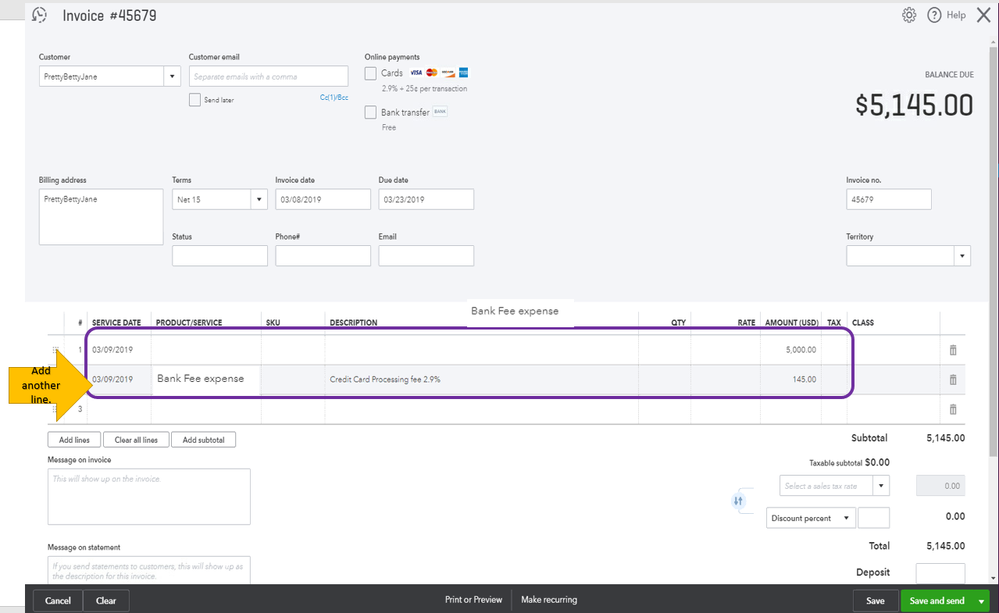Delete the Bank Fee expense line

click(952, 380)
